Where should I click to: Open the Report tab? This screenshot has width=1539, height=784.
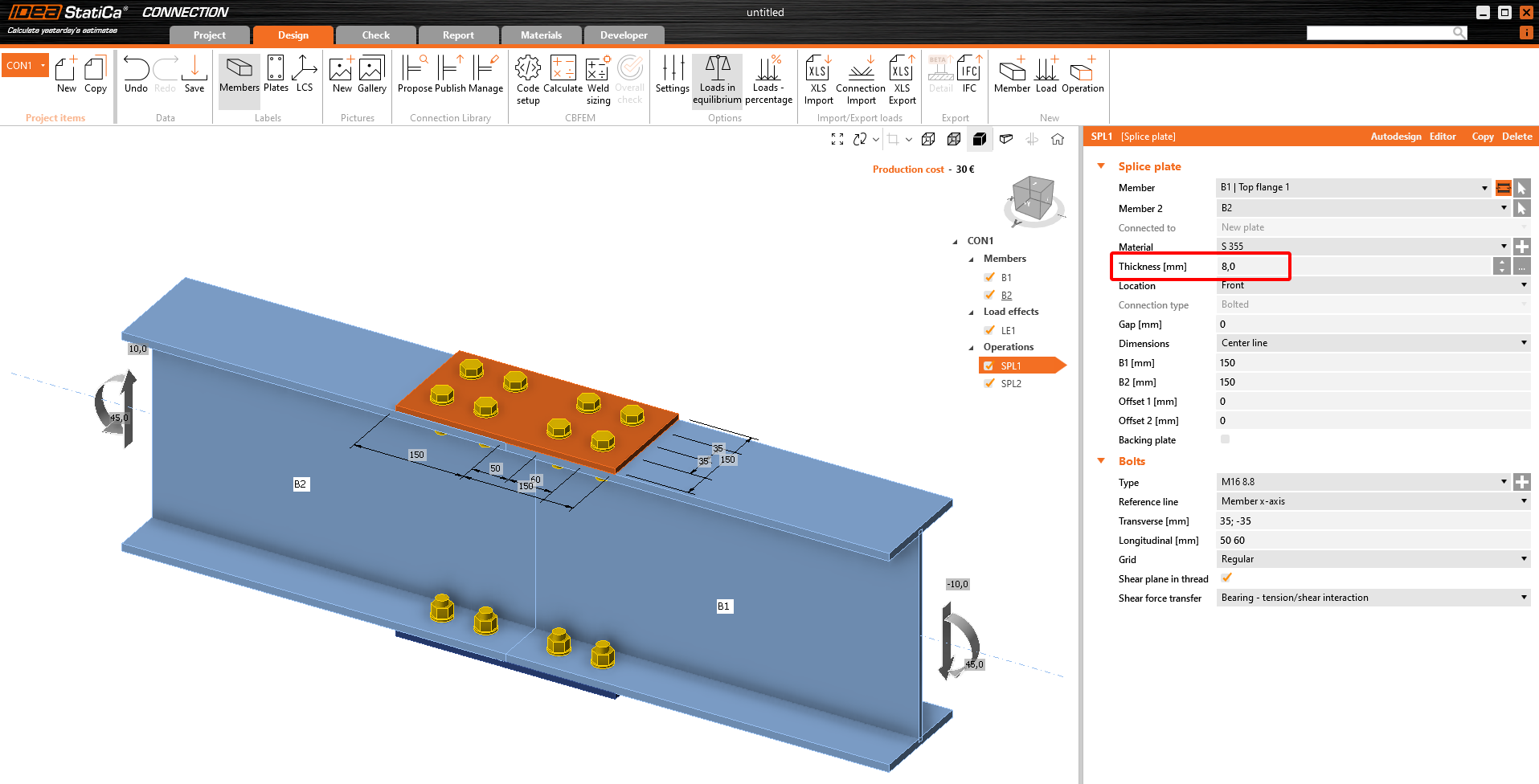pos(458,35)
